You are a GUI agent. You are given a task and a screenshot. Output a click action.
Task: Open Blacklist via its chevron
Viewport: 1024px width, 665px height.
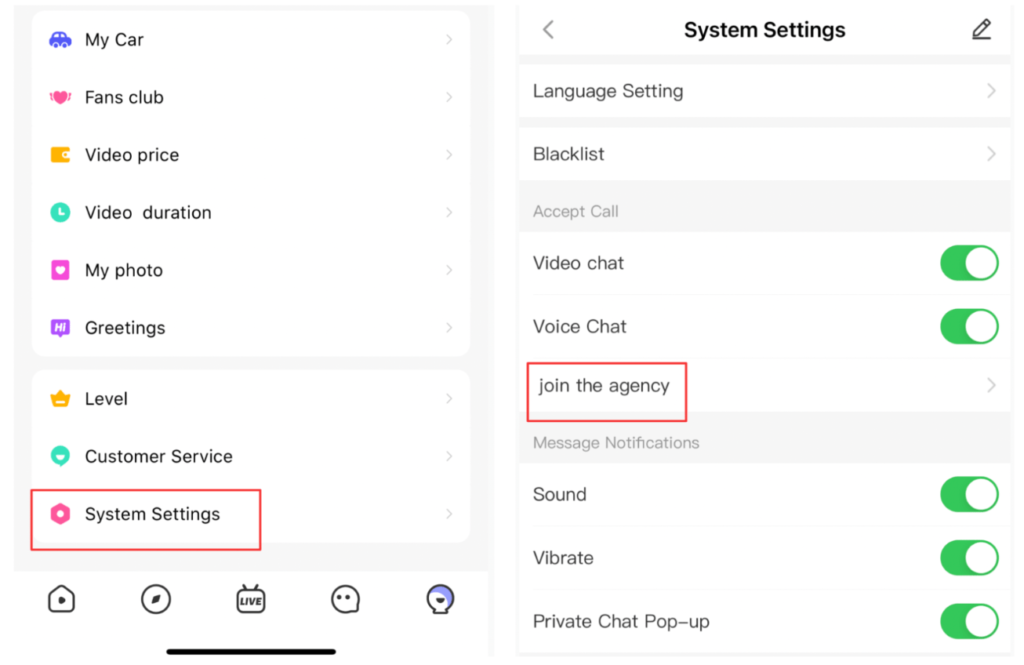click(x=991, y=154)
